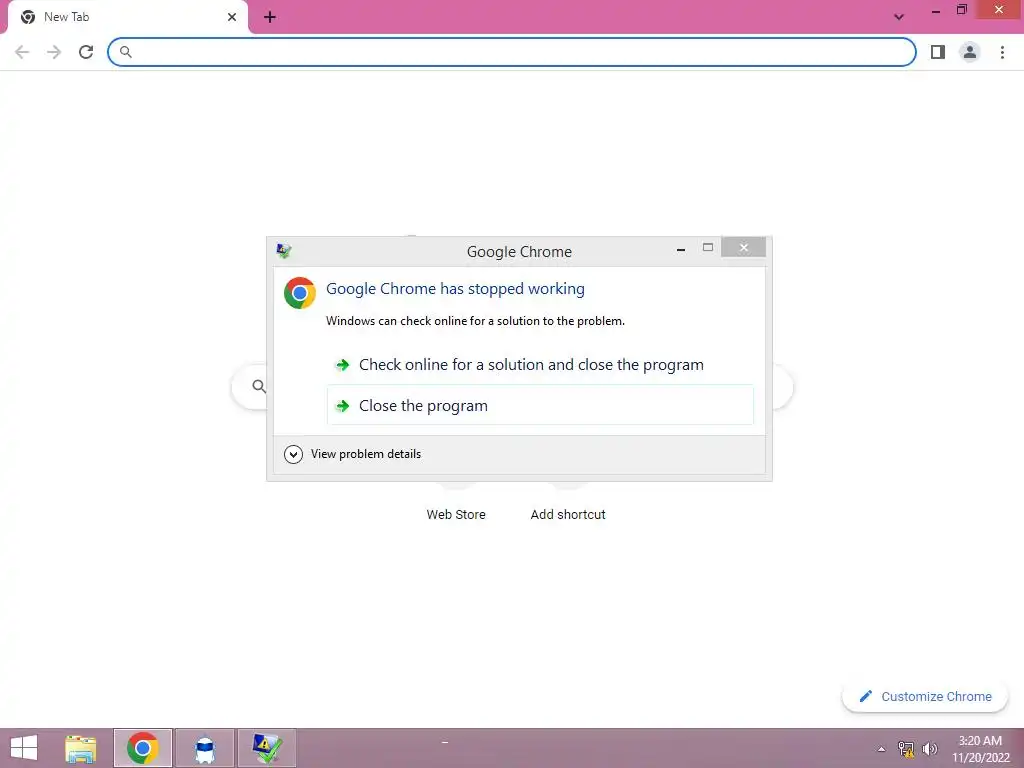Select the New Tab tab
Screen dimensions: 1024x768
[127, 18]
